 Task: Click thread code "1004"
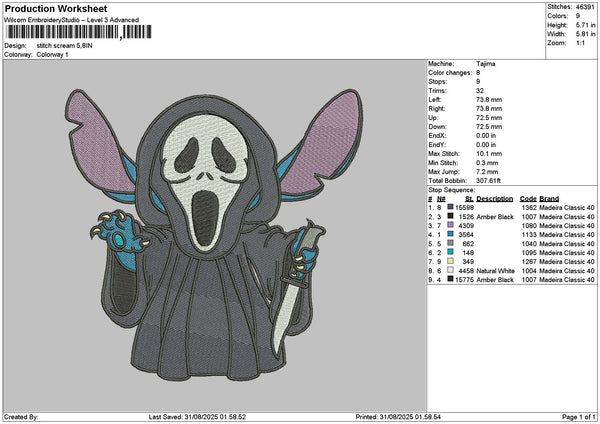[529, 271]
